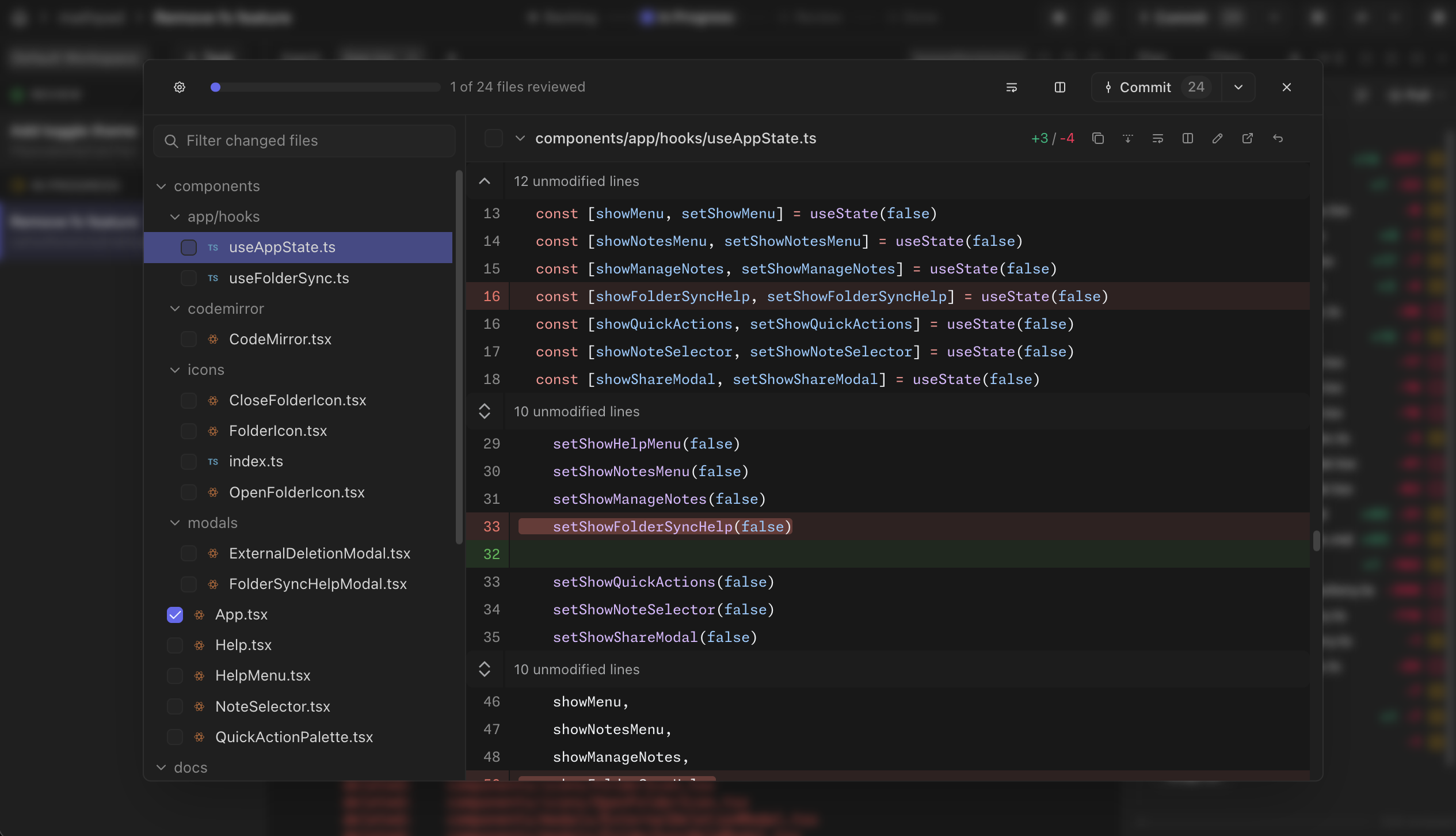Mark useAppState.ts diff header as reviewed
Image resolution: width=1456 pixels, height=836 pixels.
click(493, 138)
